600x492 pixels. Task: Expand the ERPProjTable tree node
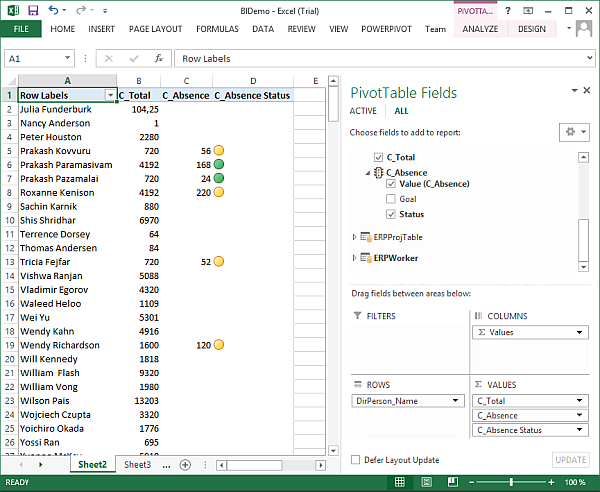[355, 236]
